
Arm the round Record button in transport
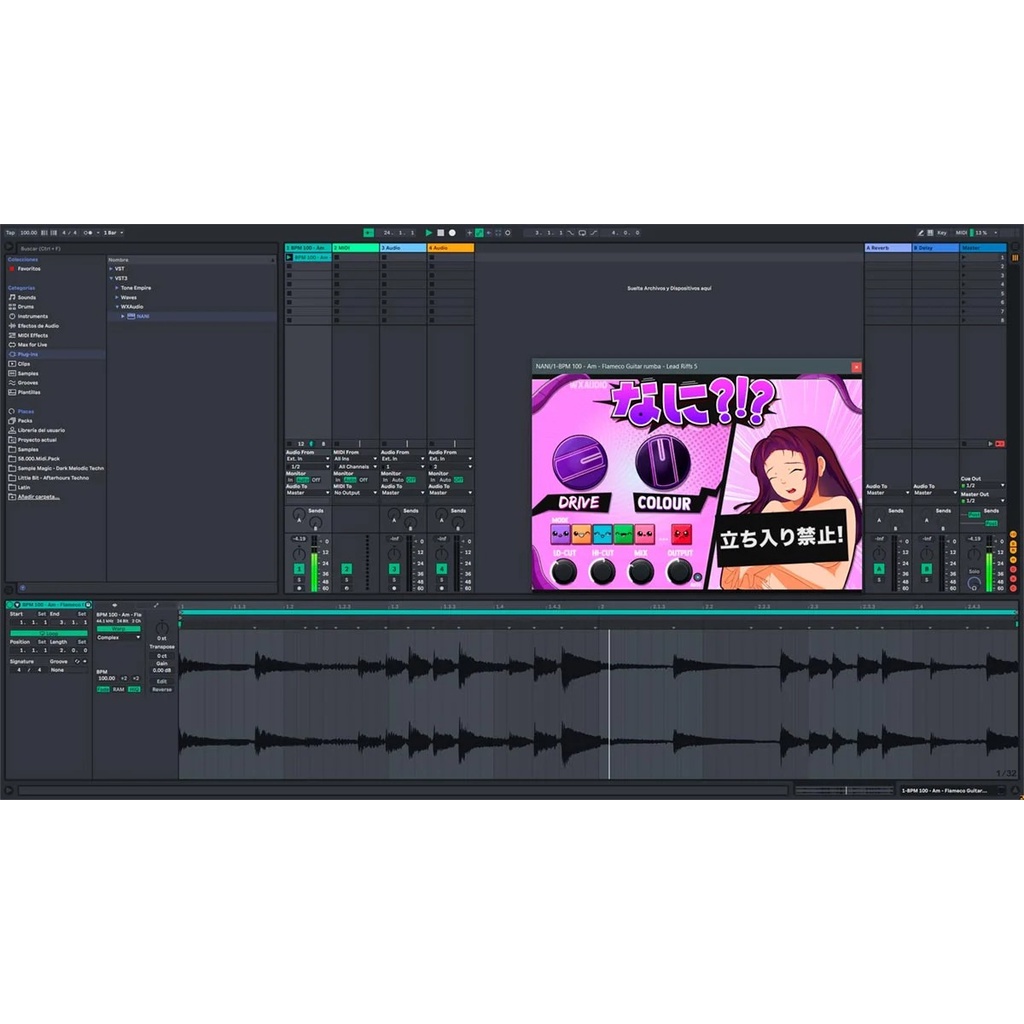(452, 232)
